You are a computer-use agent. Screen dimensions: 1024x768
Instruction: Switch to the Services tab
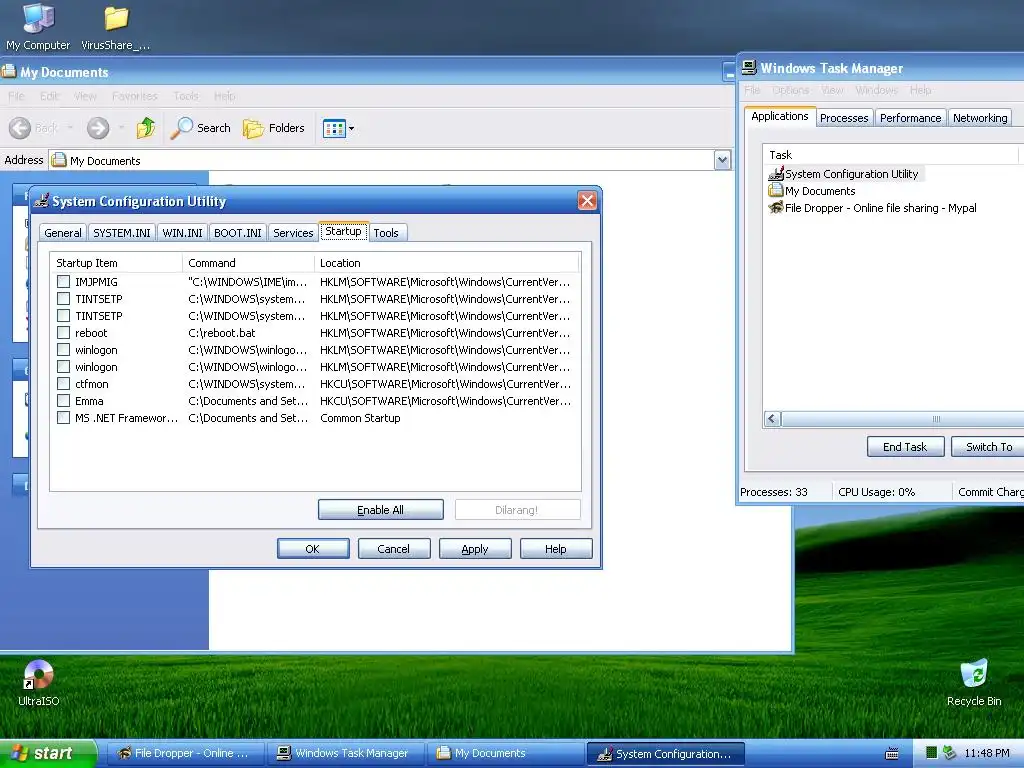pos(293,232)
